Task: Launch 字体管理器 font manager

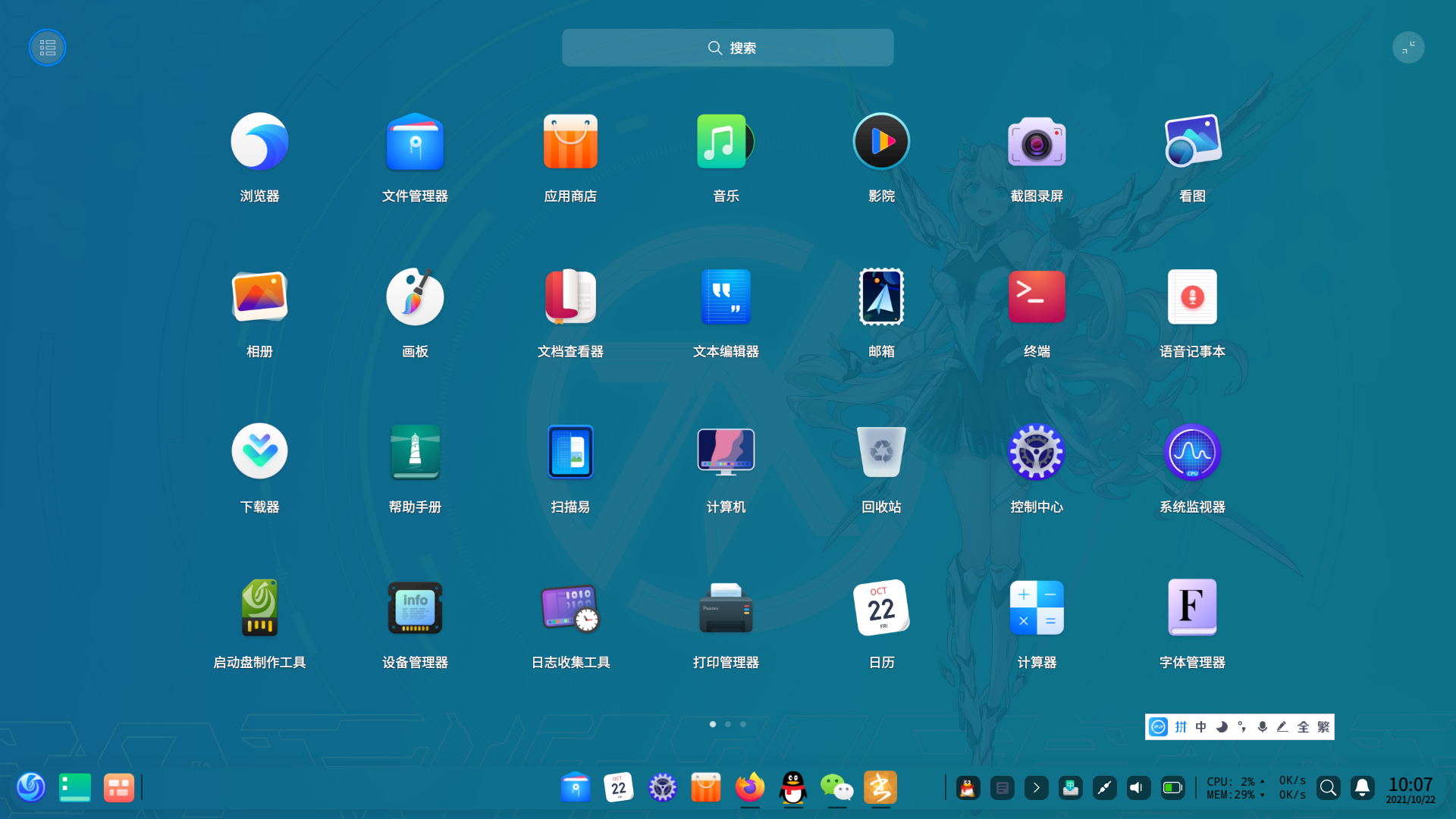Action: tap(1192, 608)
